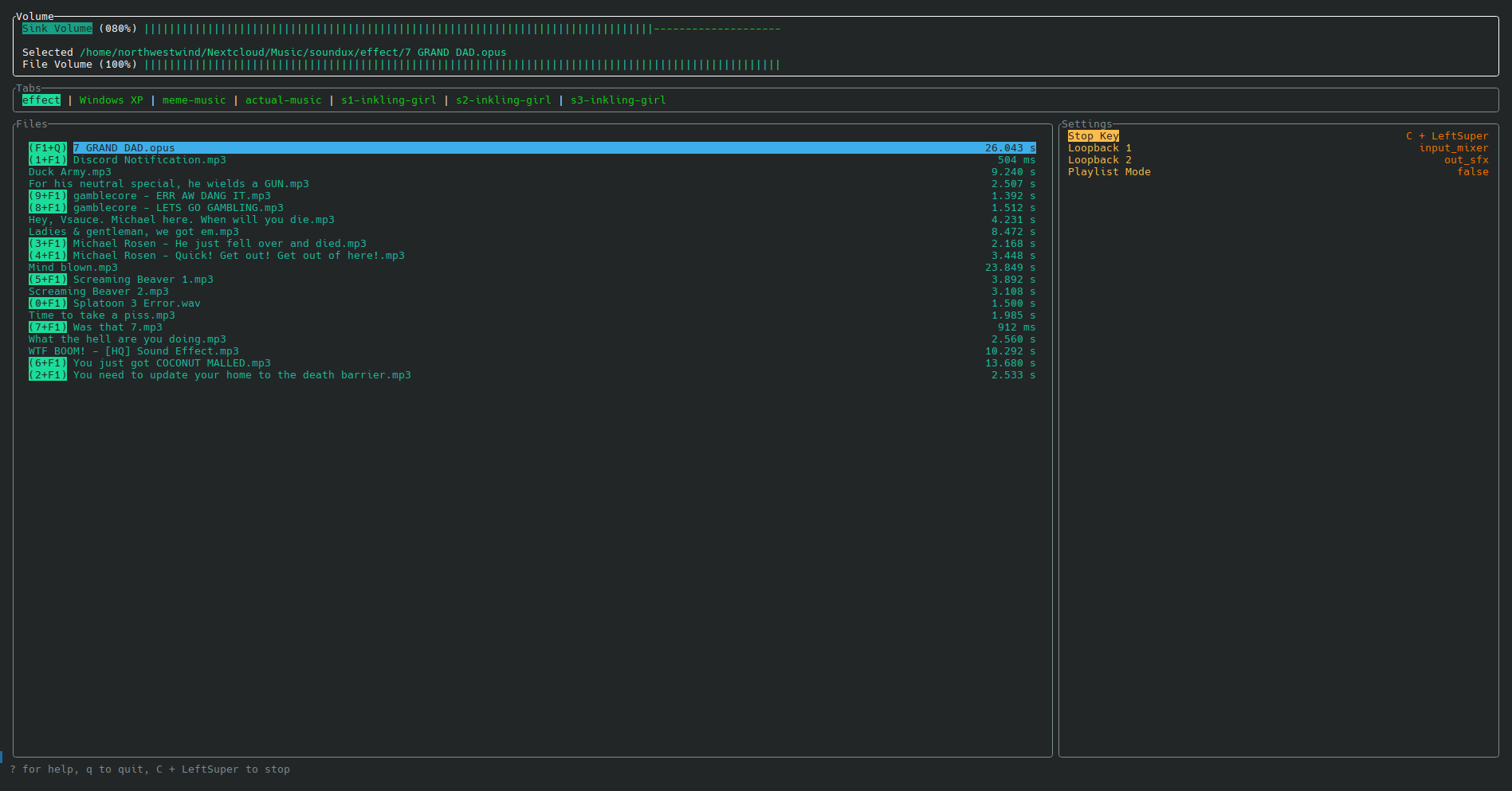This screenshot has width=1512, height=791.
Task: Select the effect tab
Action: click(x=41, y=100)
